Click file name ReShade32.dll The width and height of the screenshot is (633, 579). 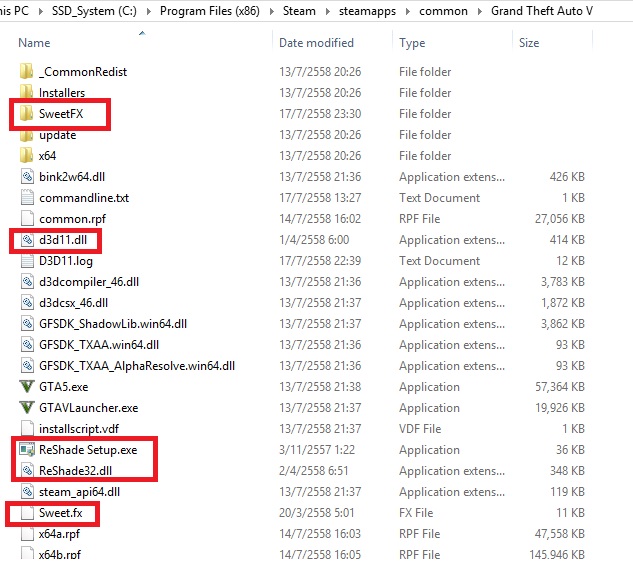(x=75, y=471)
